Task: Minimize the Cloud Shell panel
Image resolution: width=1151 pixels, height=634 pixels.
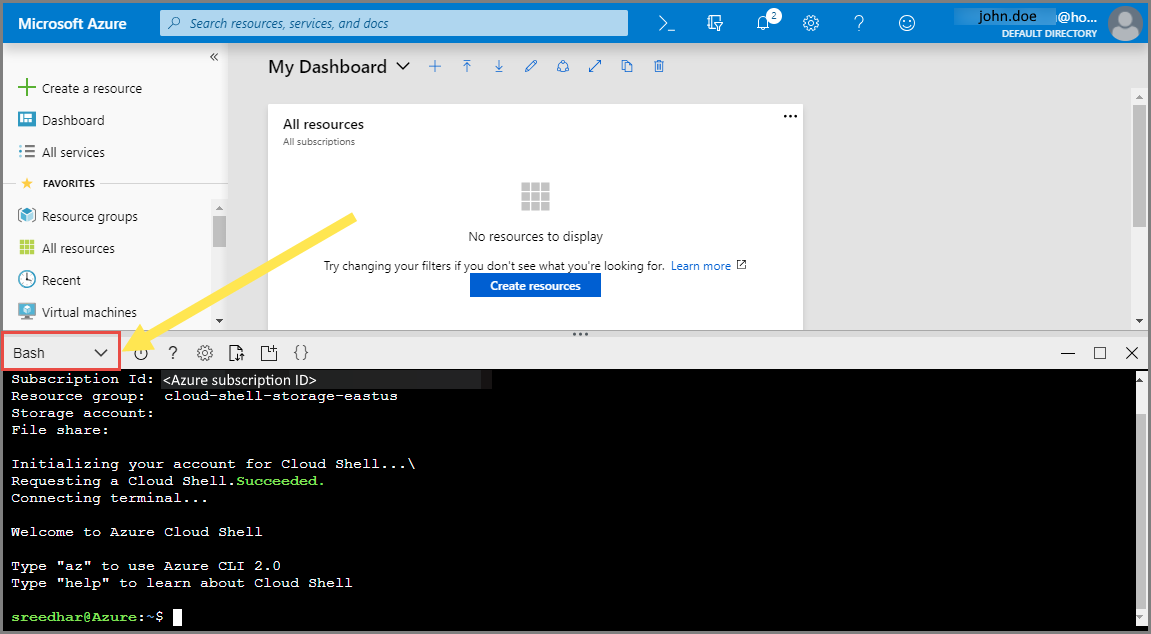Action: point(1068,353)
